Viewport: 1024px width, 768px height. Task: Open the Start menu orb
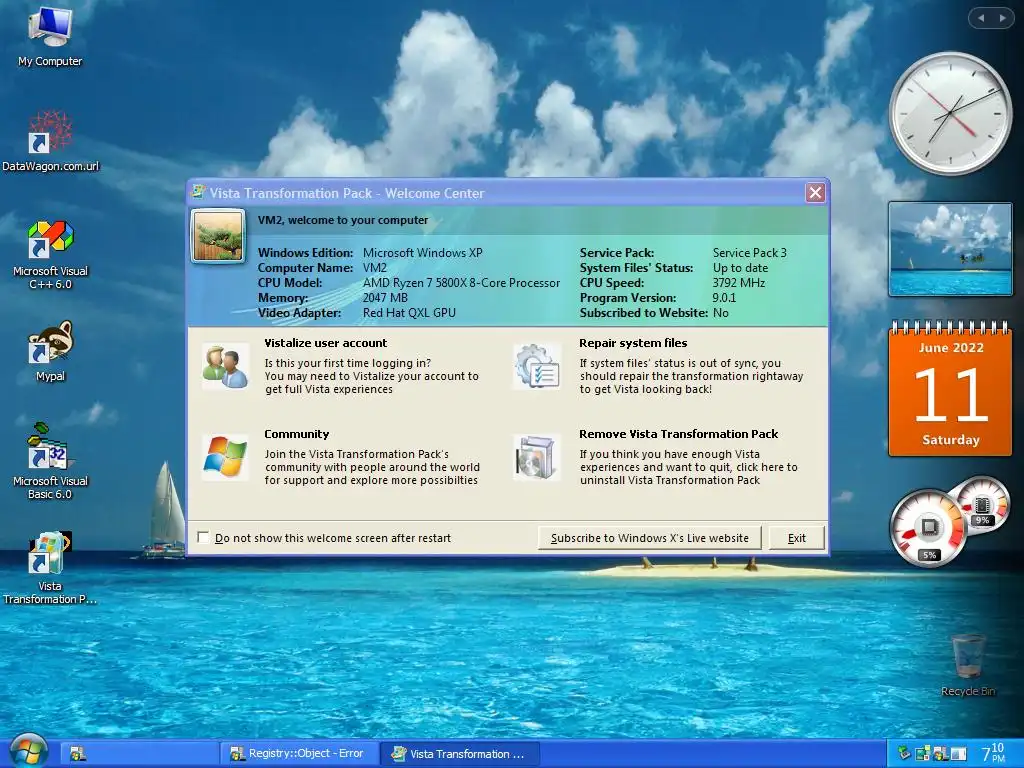[x=29, y=751]
